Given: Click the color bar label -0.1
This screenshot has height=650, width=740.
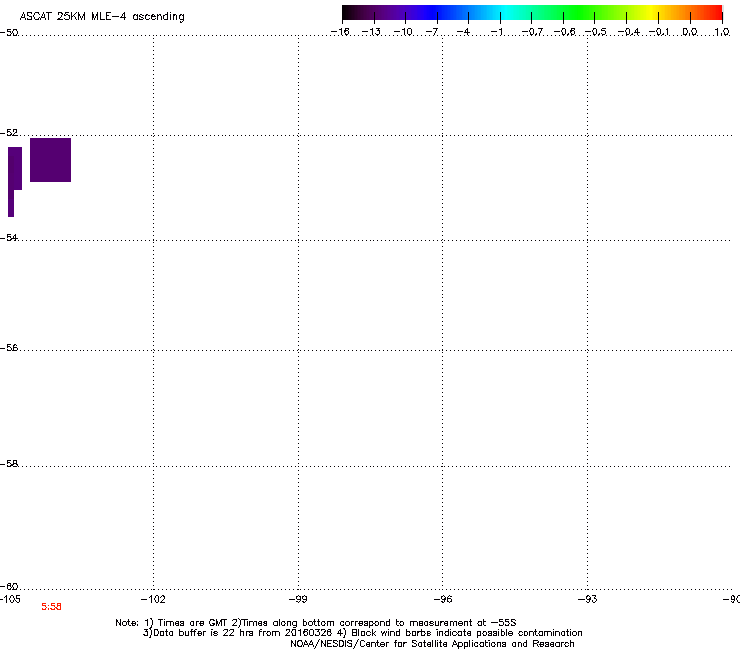Looking at the screenshot, I should pyautogui.click(x=659, y=32).
